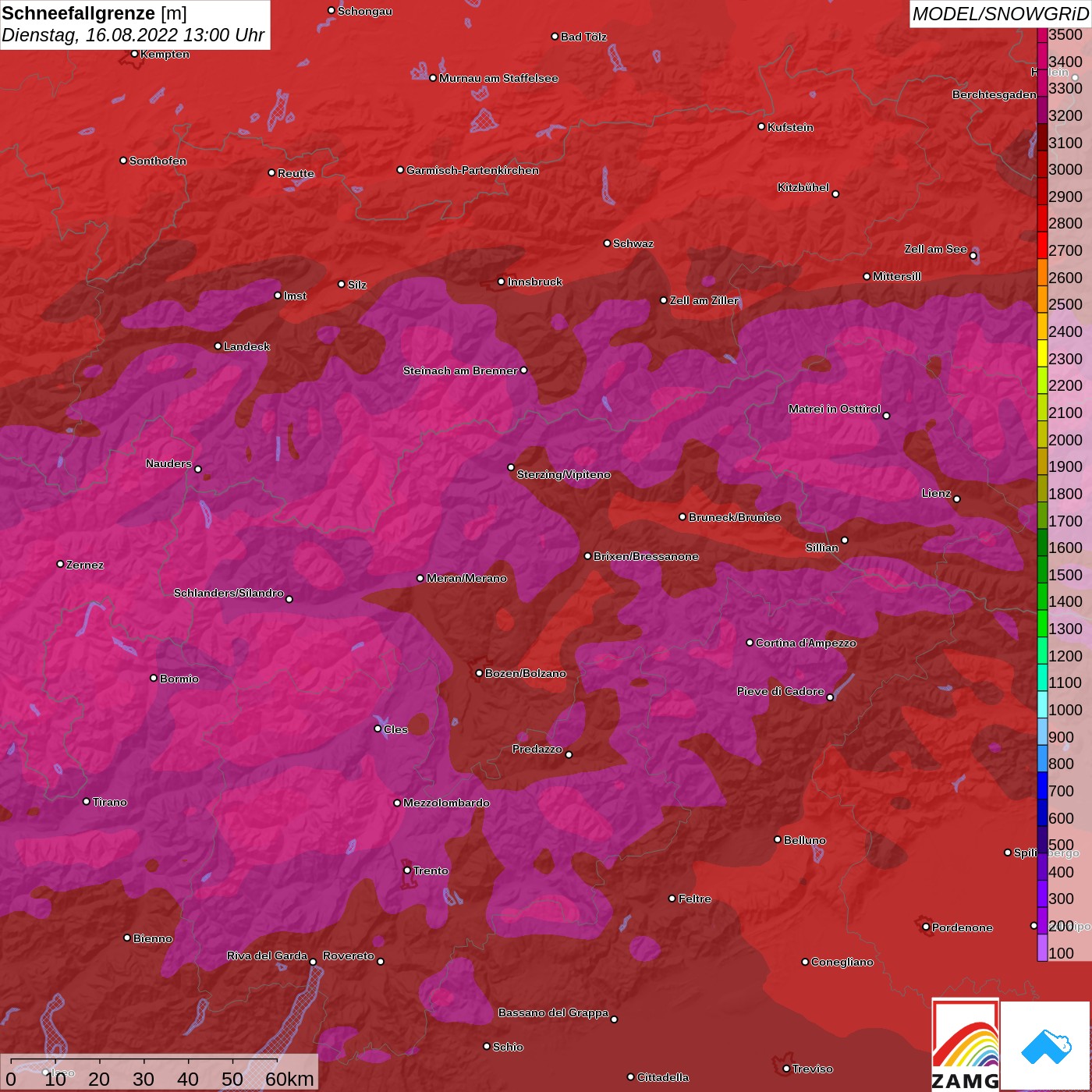Click the Kufstein marker dot
Viewport: 1092px width, 1092px height.
tap(761, 126)
